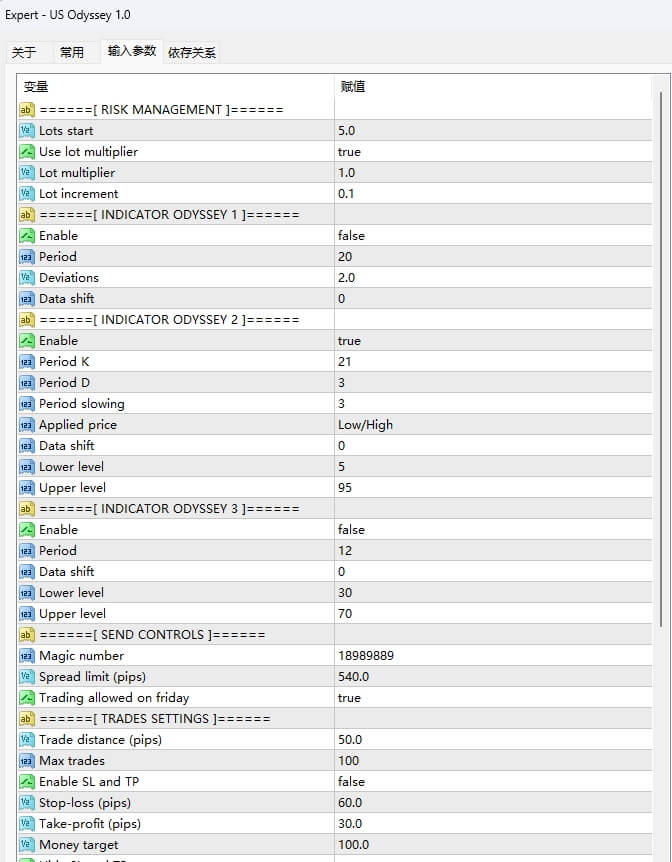672x862 pixels.
Task: Click the Deviations double-type icon
Action: tap(27, 278)
